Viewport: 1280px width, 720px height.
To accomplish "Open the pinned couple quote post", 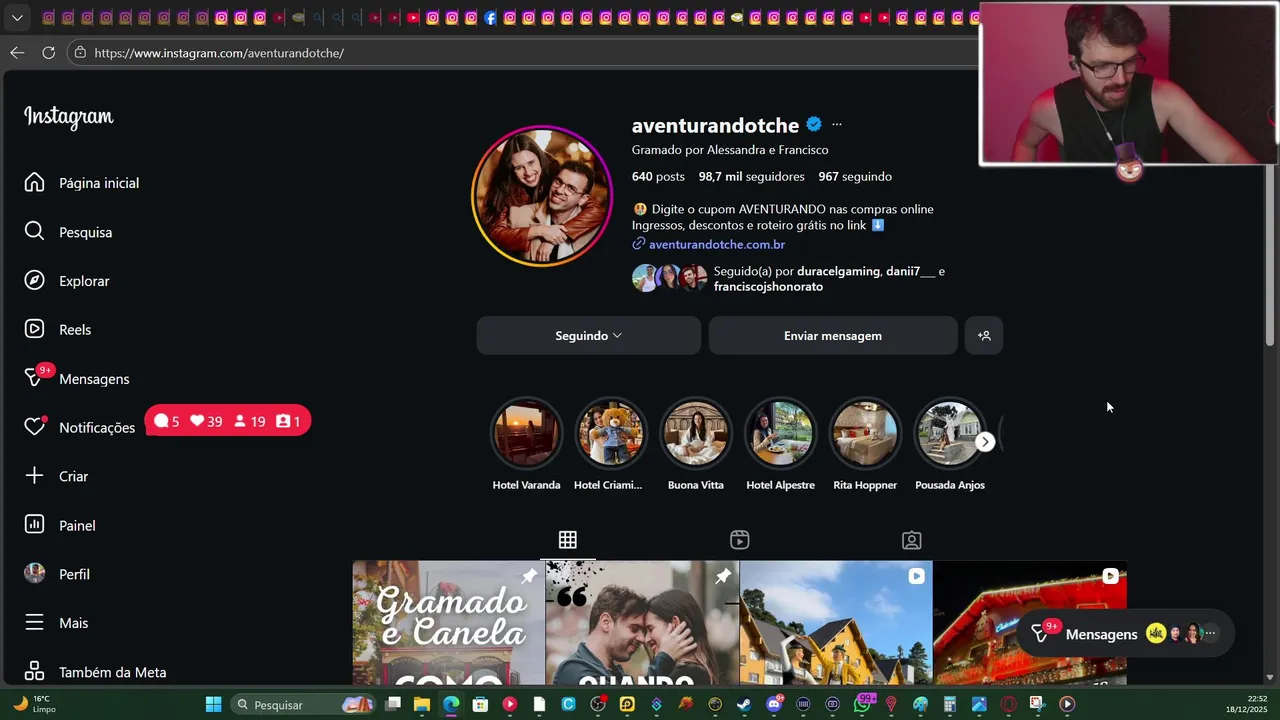I will point(642,623).
